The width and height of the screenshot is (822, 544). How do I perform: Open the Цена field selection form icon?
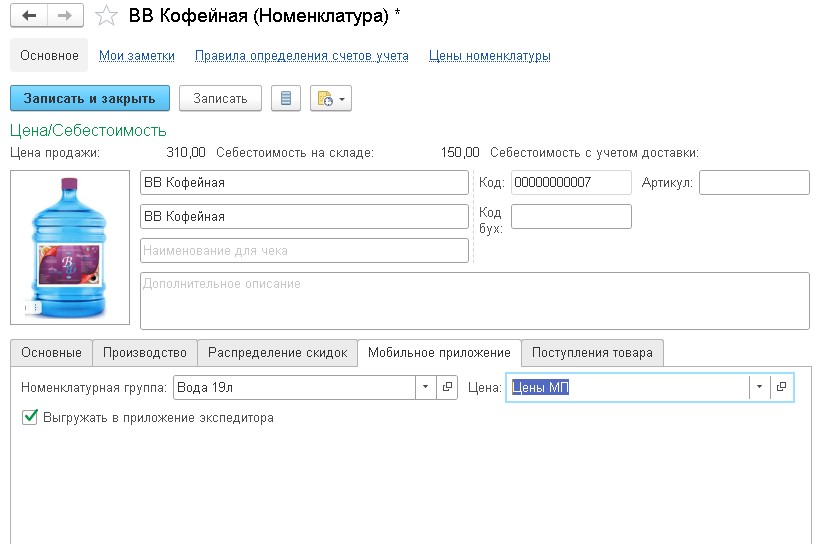coord(781,387)
